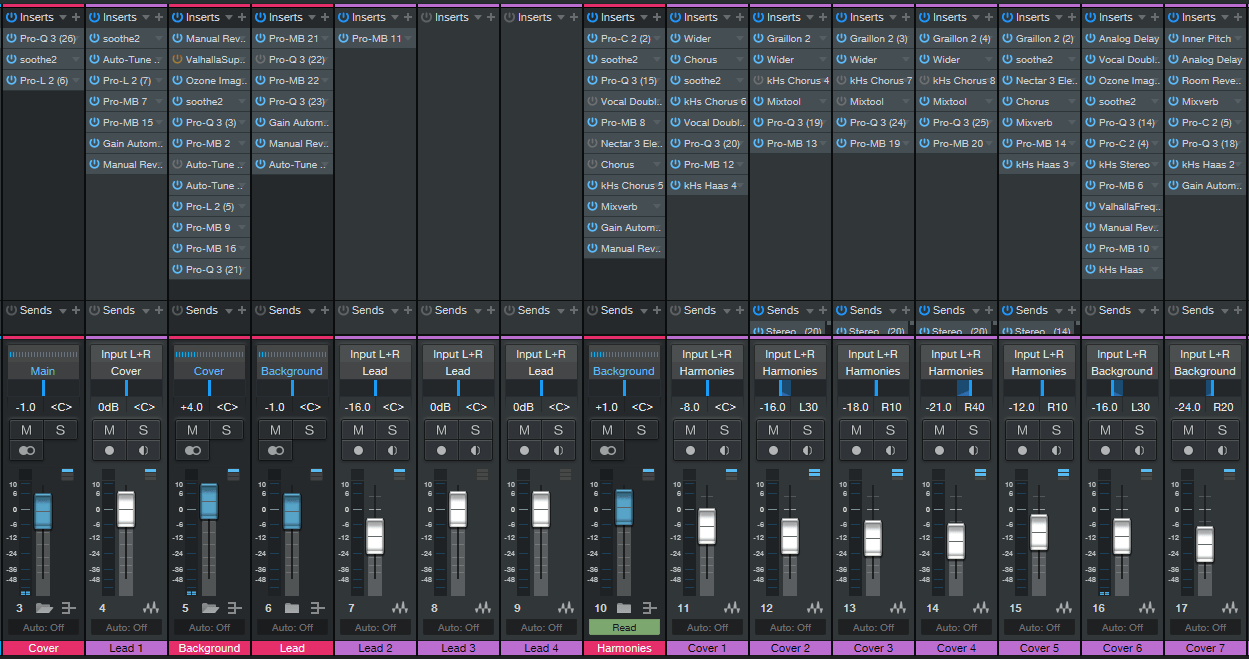
Task: Add a send with the plus on Lead 4
Action: 573,310
